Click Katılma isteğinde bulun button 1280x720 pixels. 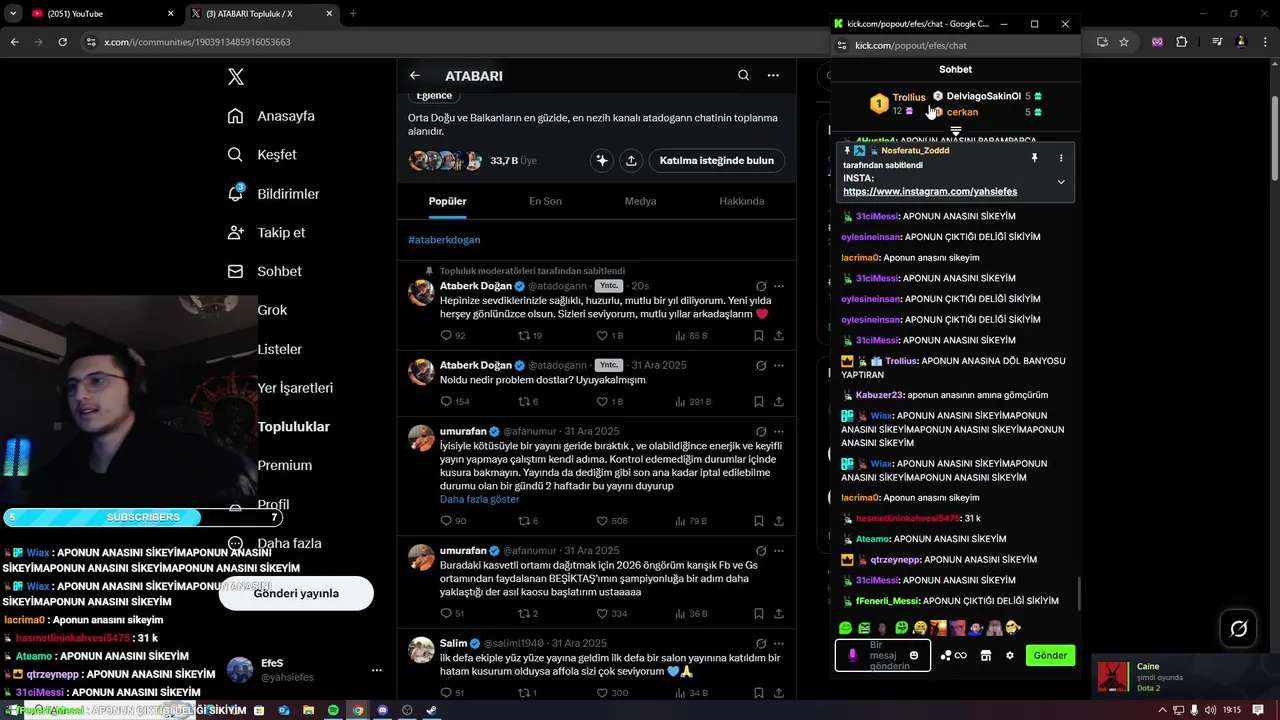(716, 160)
